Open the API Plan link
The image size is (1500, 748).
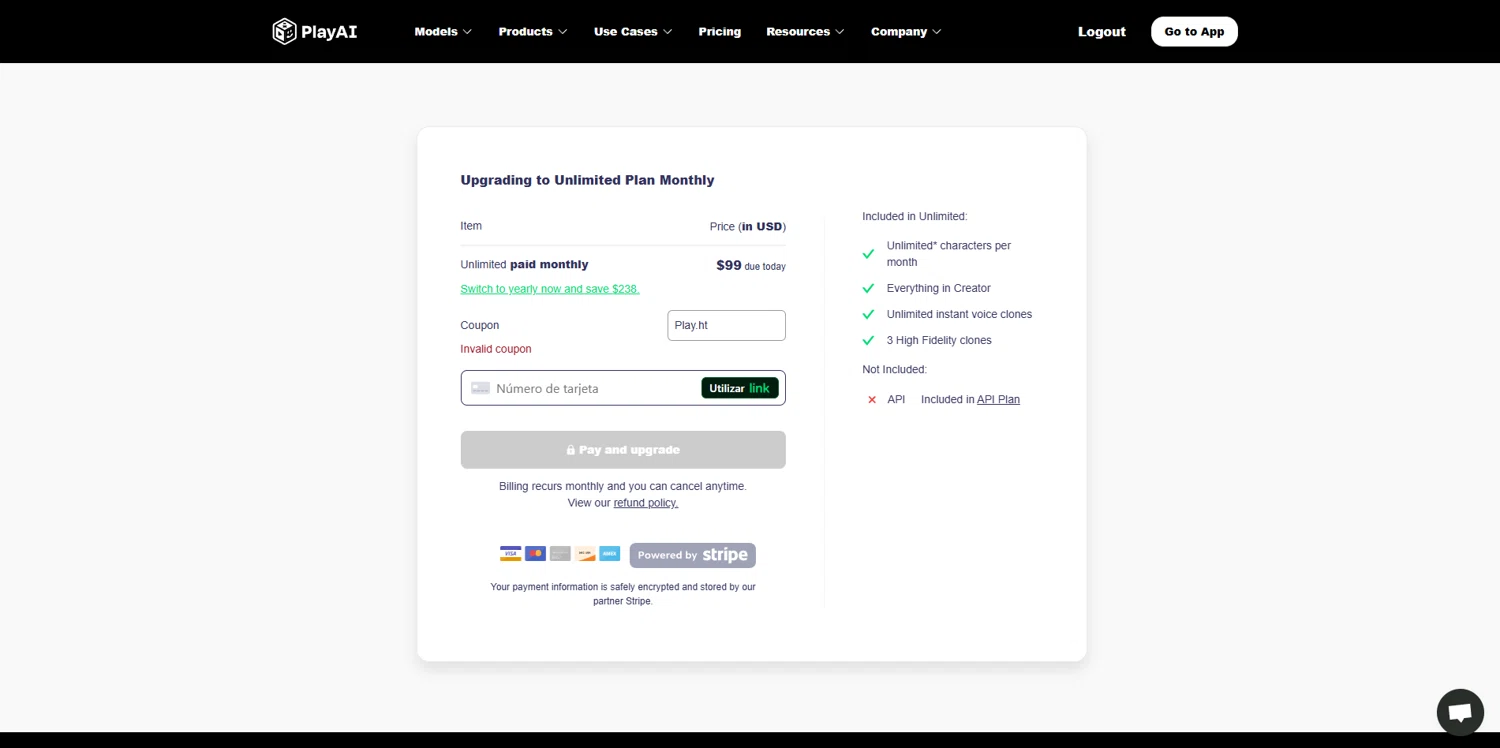998,399
